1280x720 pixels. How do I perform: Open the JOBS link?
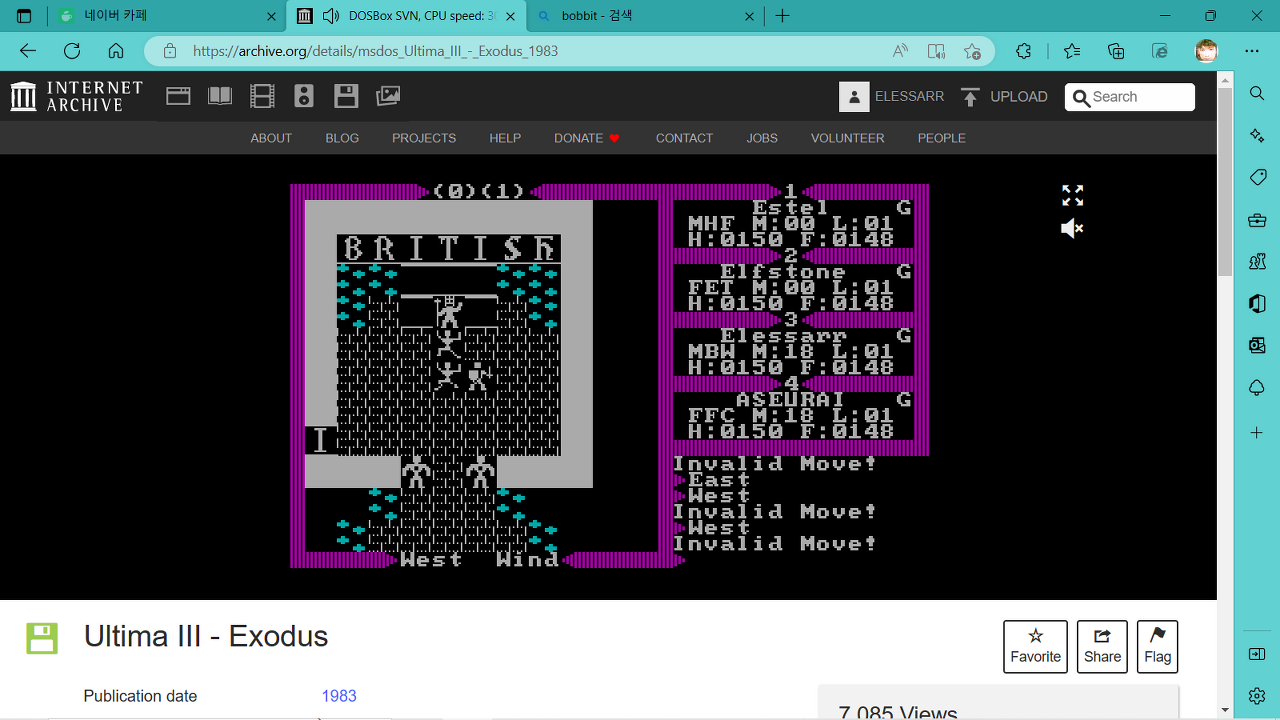762,138
